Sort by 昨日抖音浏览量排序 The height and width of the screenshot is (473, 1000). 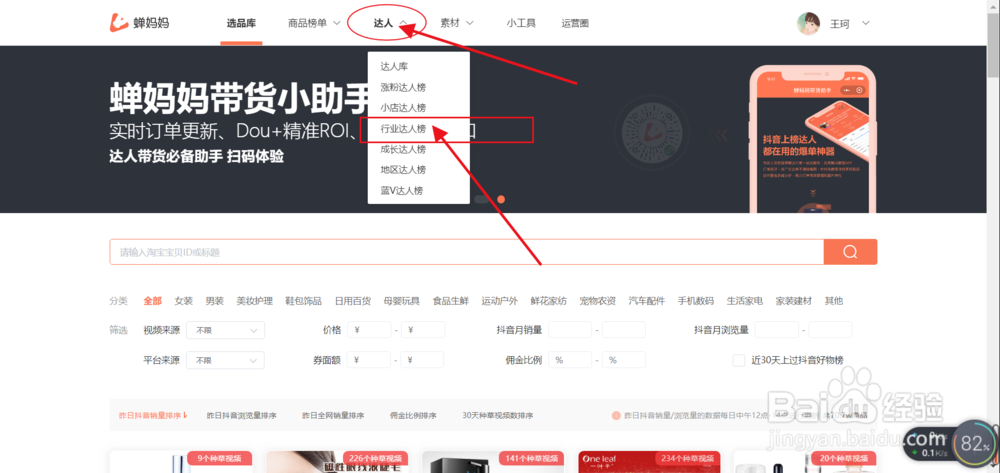(242, 416)
